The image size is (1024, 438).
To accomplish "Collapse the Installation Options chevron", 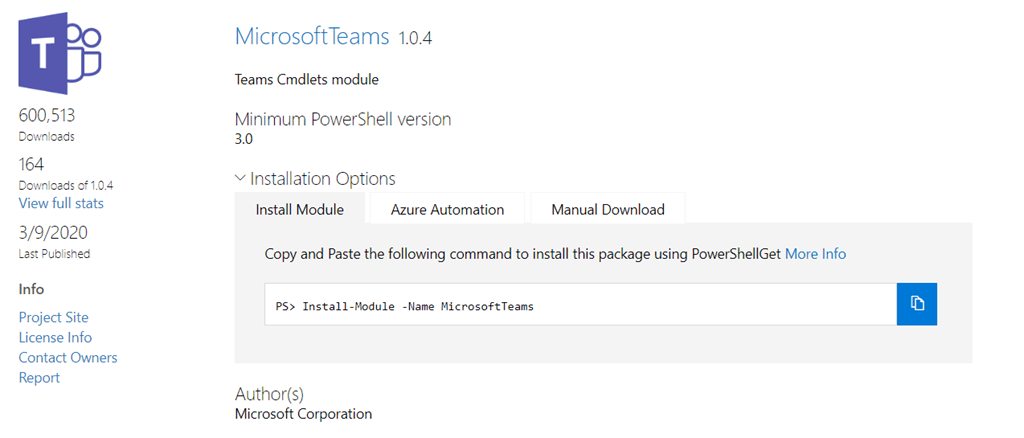I will [x=240, y=178].
